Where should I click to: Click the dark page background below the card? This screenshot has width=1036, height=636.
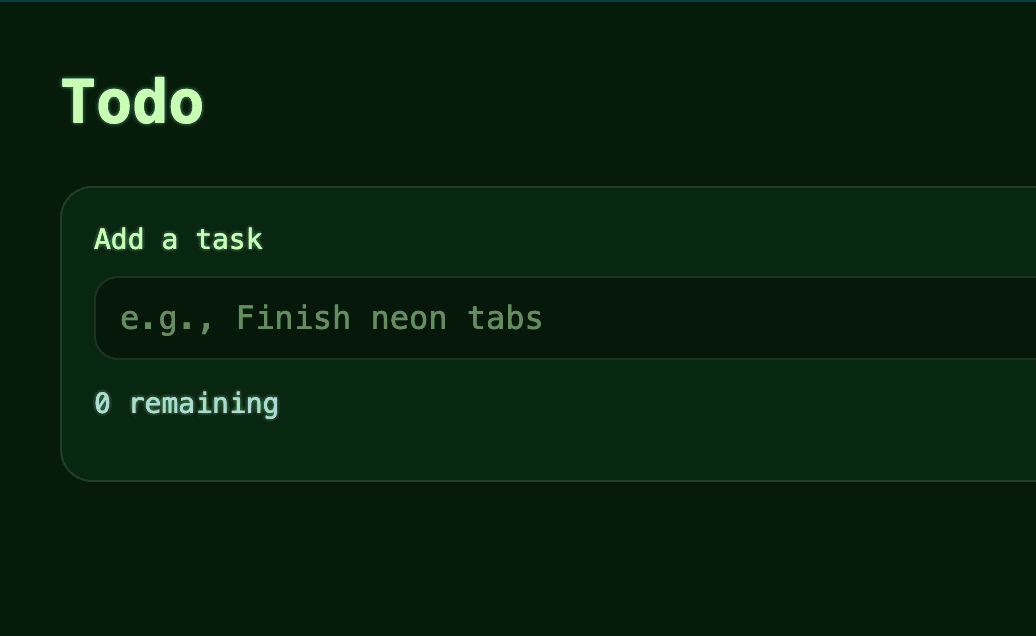(500, 560)
